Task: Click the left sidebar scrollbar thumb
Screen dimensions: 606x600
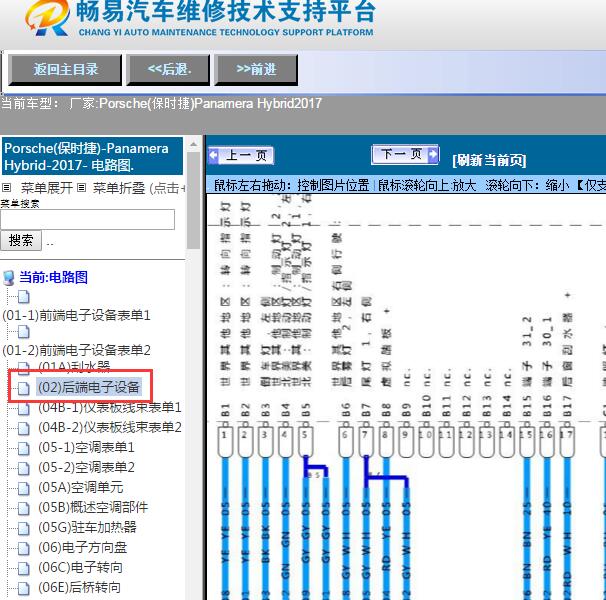Action: (193, 200)
